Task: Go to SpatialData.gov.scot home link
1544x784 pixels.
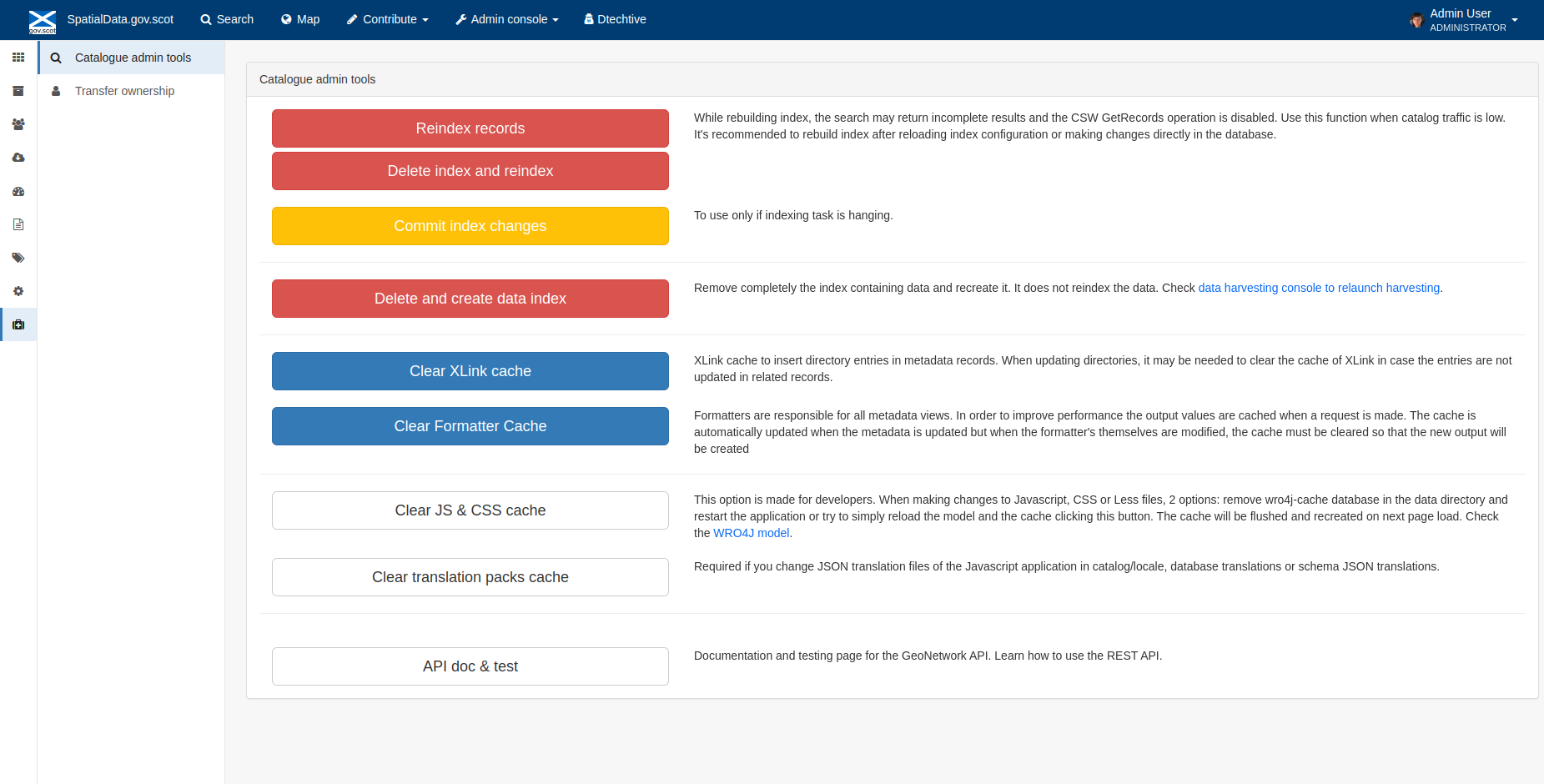Action: coord(120,19)
